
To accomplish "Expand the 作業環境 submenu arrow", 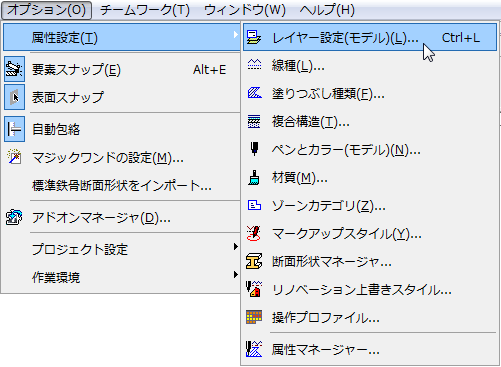I will click(235, 275).
